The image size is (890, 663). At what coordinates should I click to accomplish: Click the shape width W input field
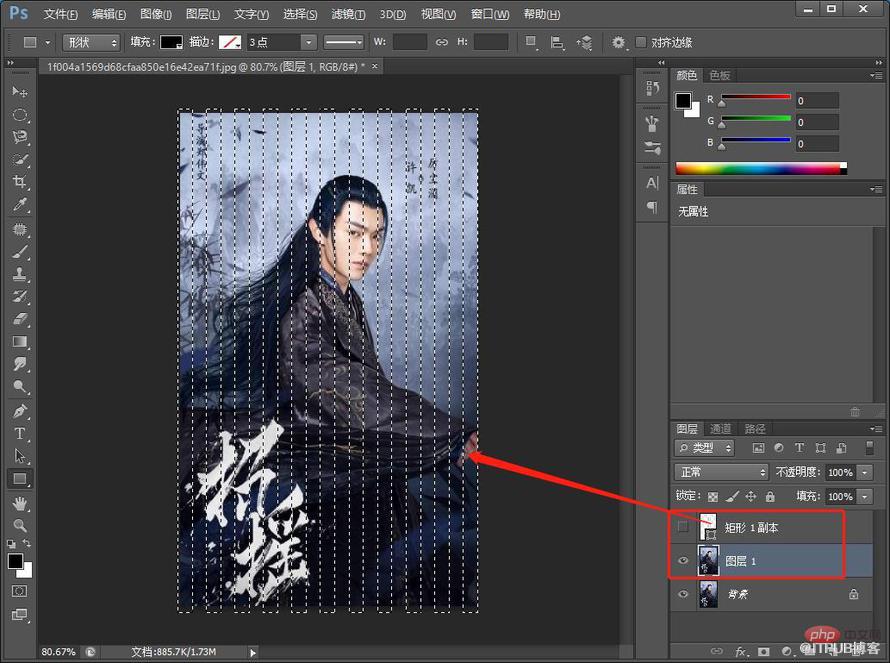[409, 42]
